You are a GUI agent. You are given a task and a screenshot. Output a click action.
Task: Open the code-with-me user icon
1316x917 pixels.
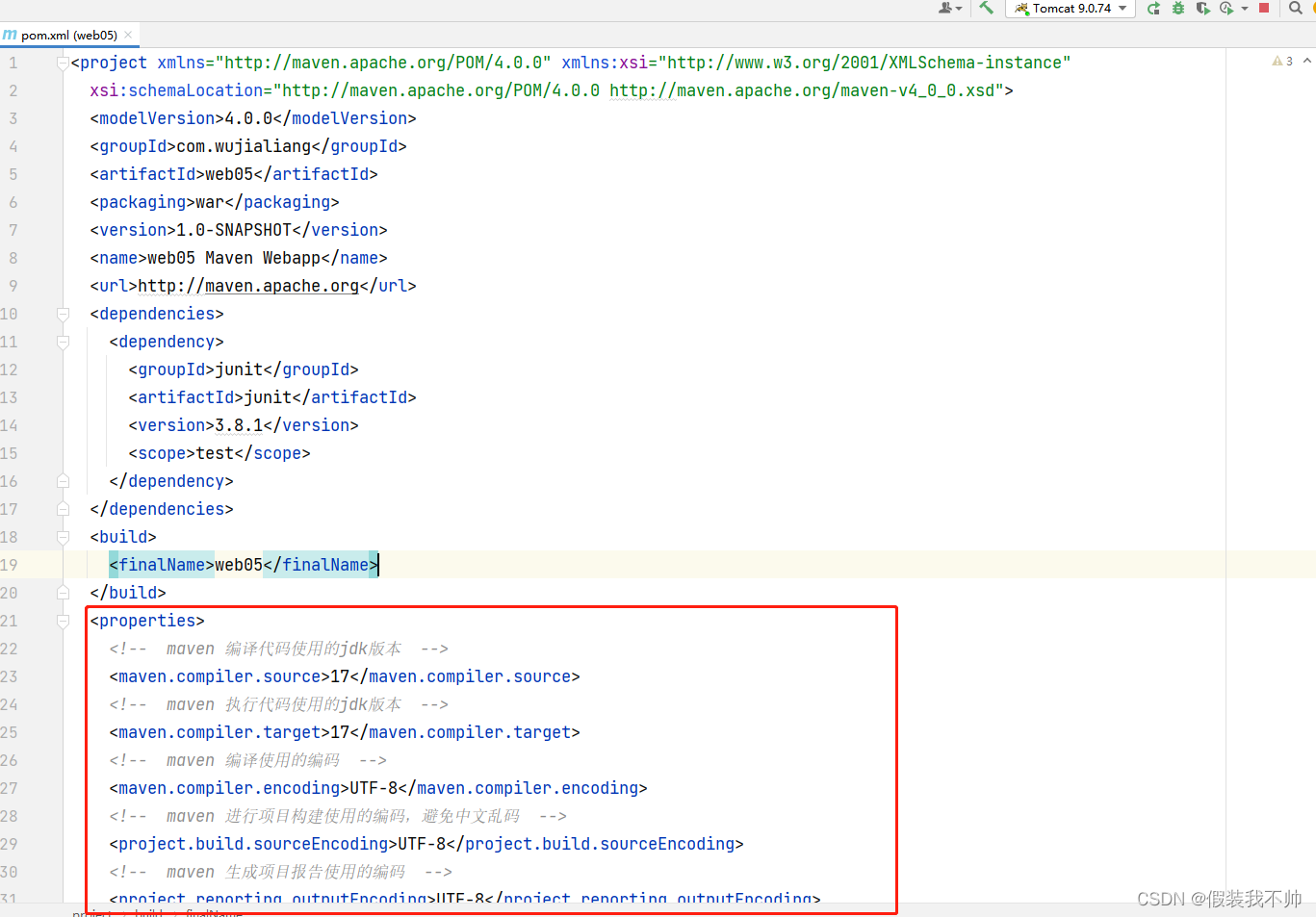pyautogui.click(x=949, y=8)
